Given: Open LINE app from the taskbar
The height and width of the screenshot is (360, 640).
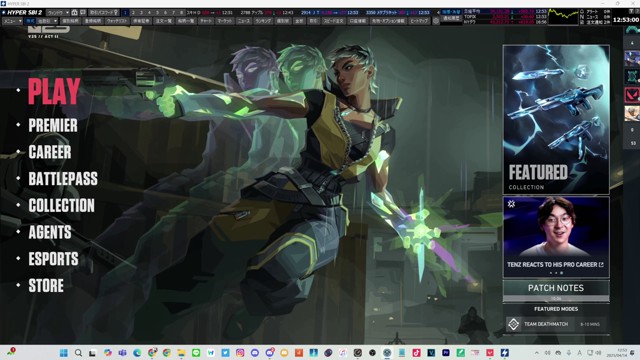Looking at the screenshot, I should [x=196, y=353].
